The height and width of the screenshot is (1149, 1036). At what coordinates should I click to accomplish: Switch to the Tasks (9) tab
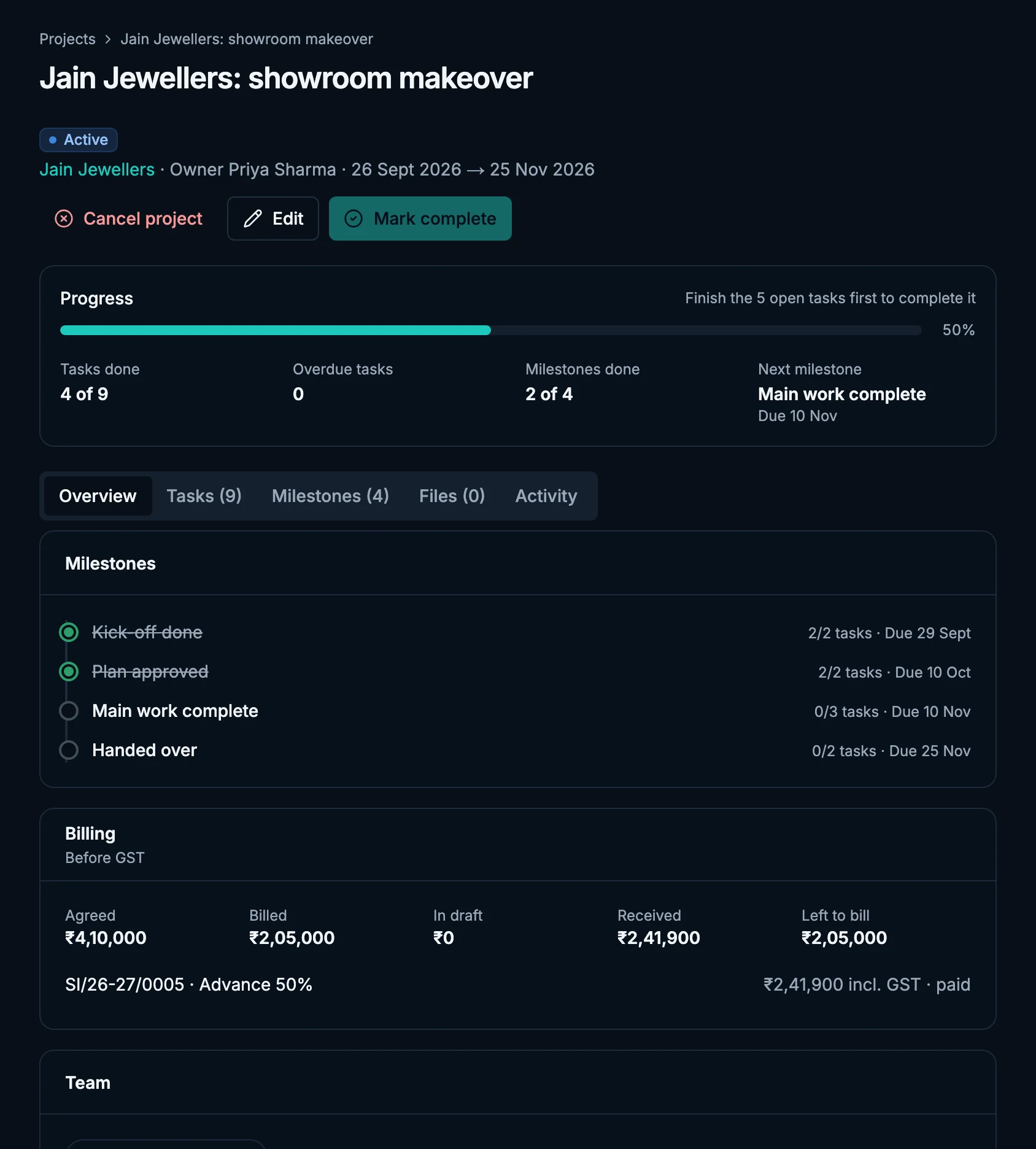coord(204,496)
